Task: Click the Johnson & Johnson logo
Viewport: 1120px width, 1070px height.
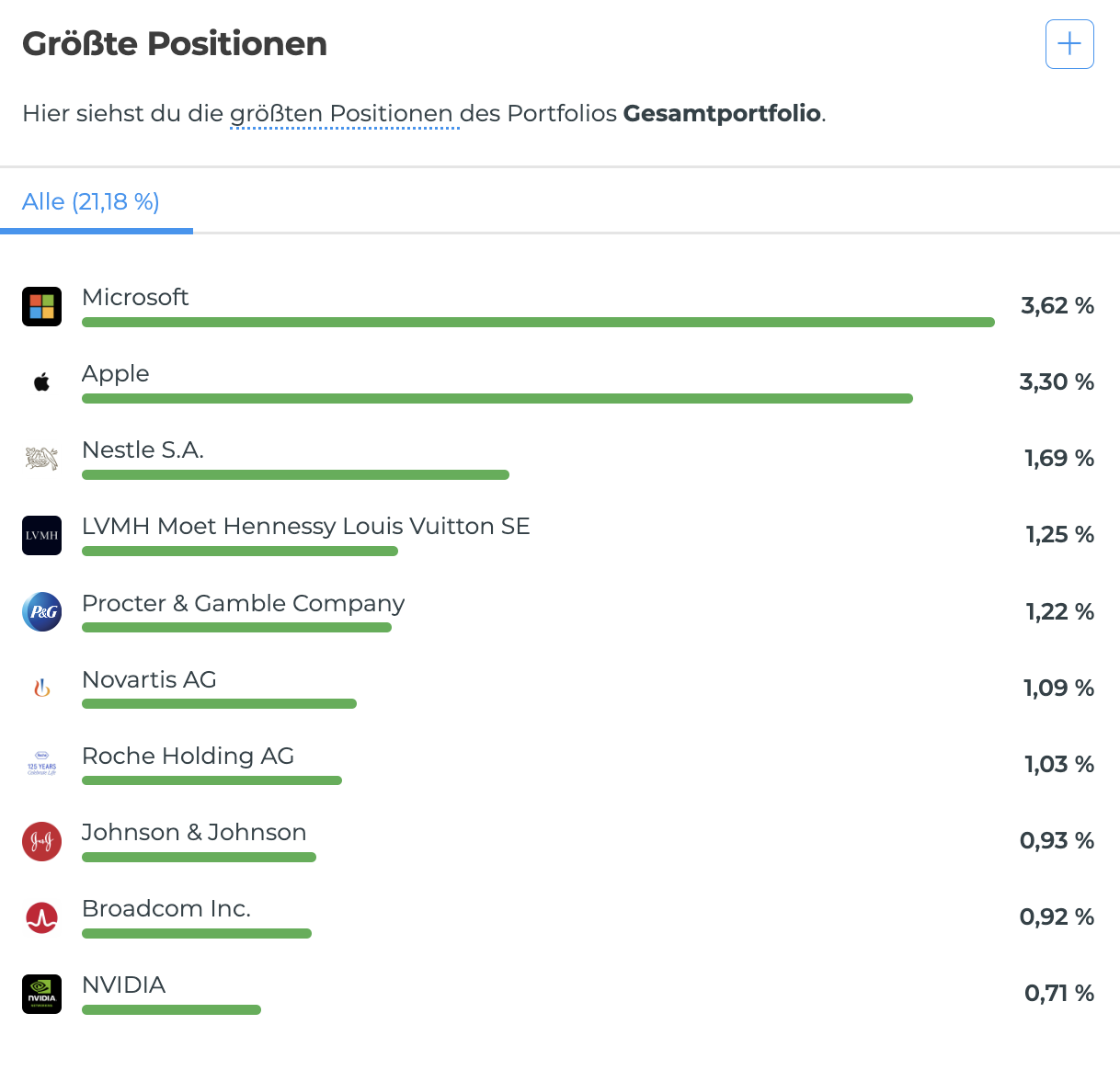Action: point(41,841)
